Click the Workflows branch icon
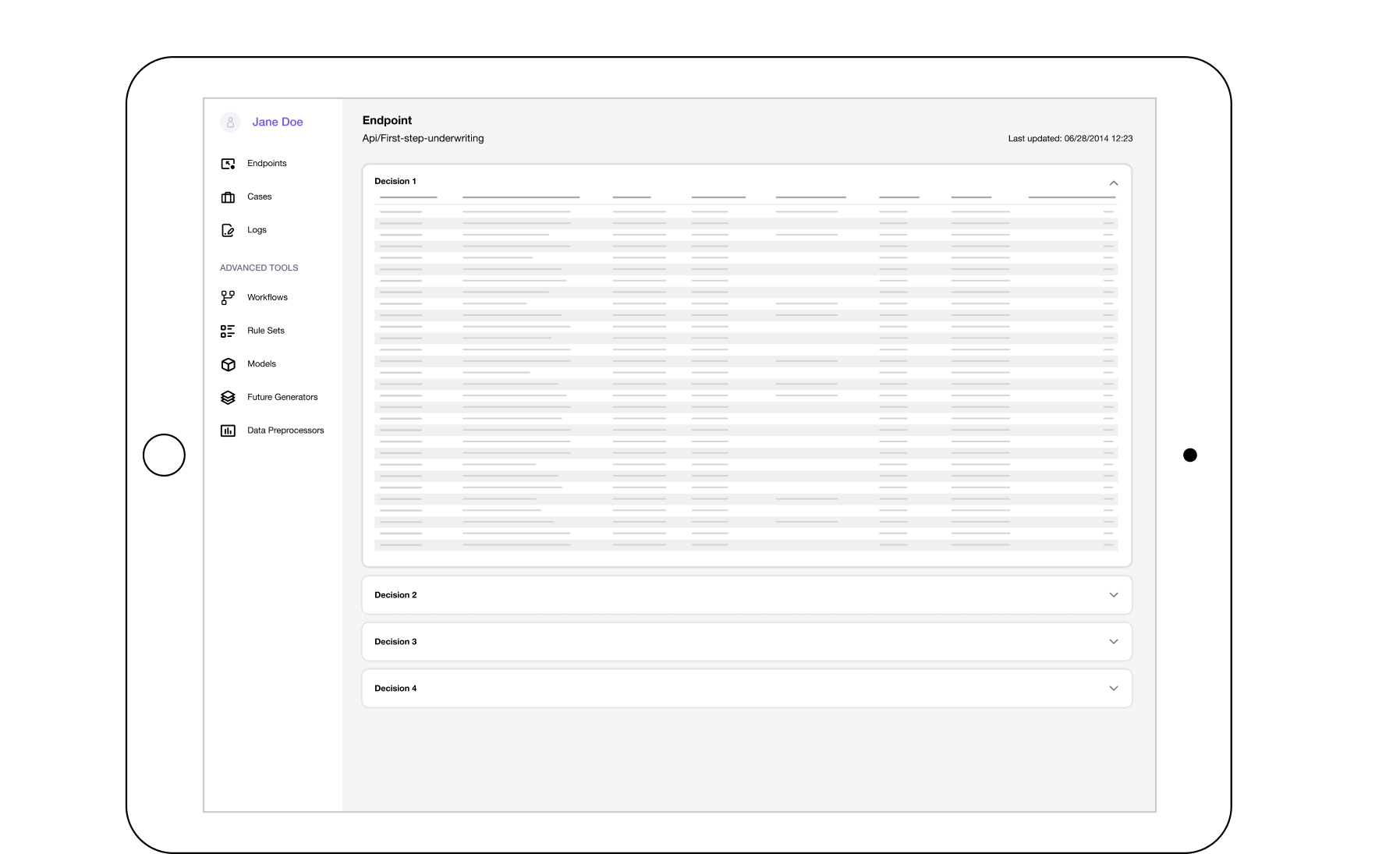Image resolution: width=1400 pixels, height=854 pixels. click(x=228, y=297)
